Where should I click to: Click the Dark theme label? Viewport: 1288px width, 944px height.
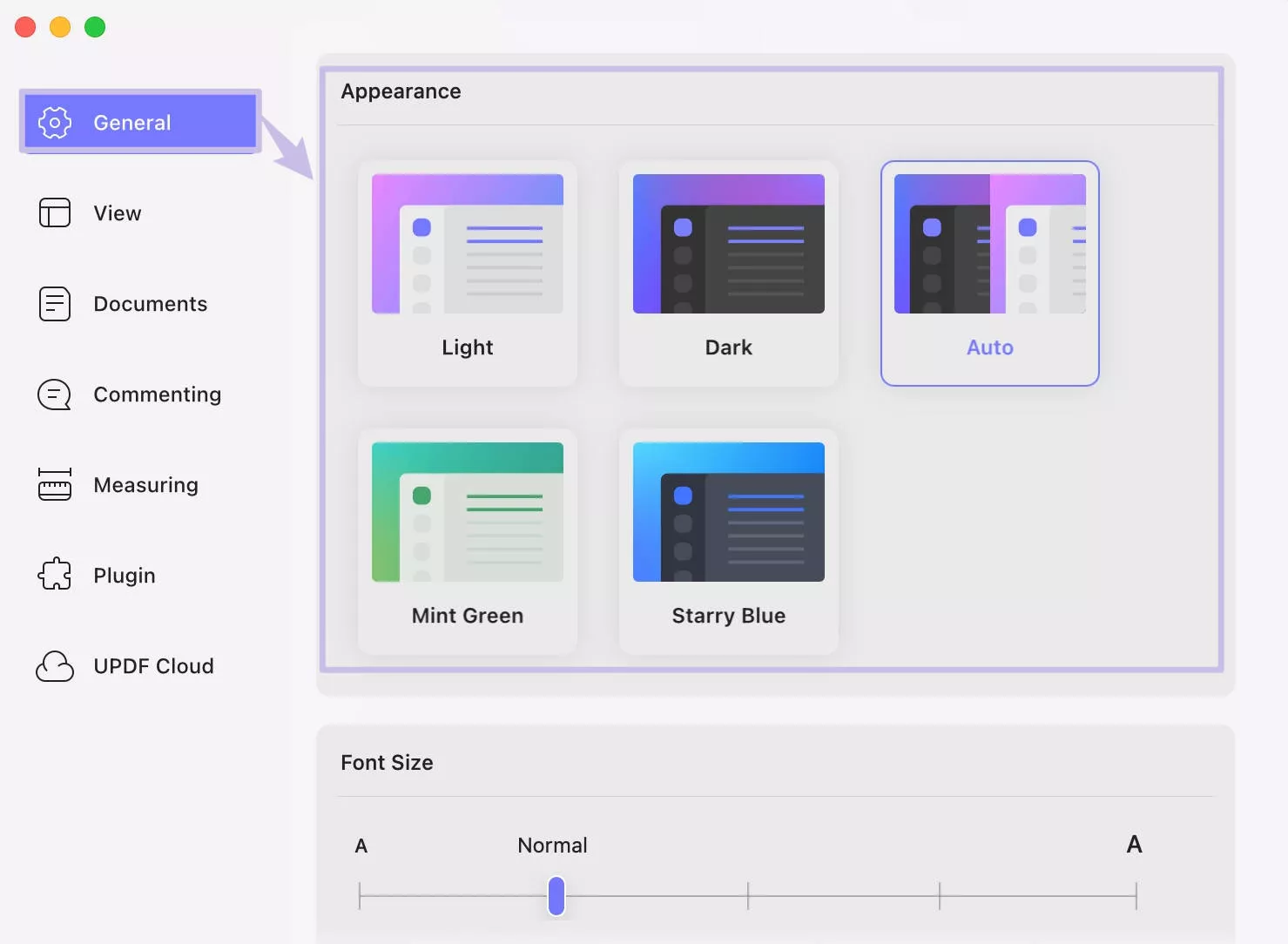point(729,347)
